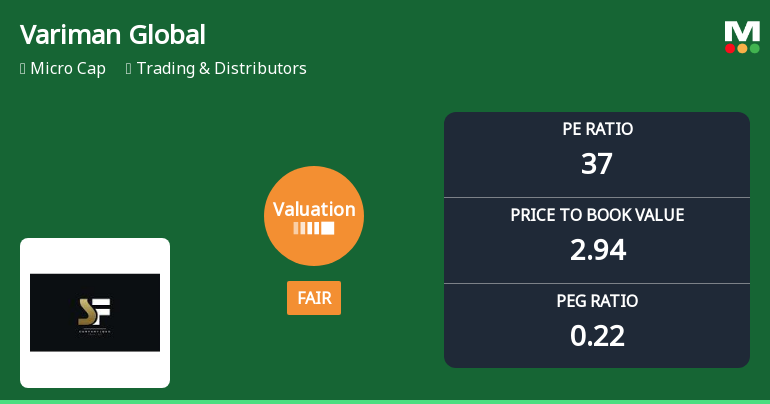Viewport: 770px width, 404px height.
Task: Click the red dot under the M logo
Action: [x=730, y=48]
